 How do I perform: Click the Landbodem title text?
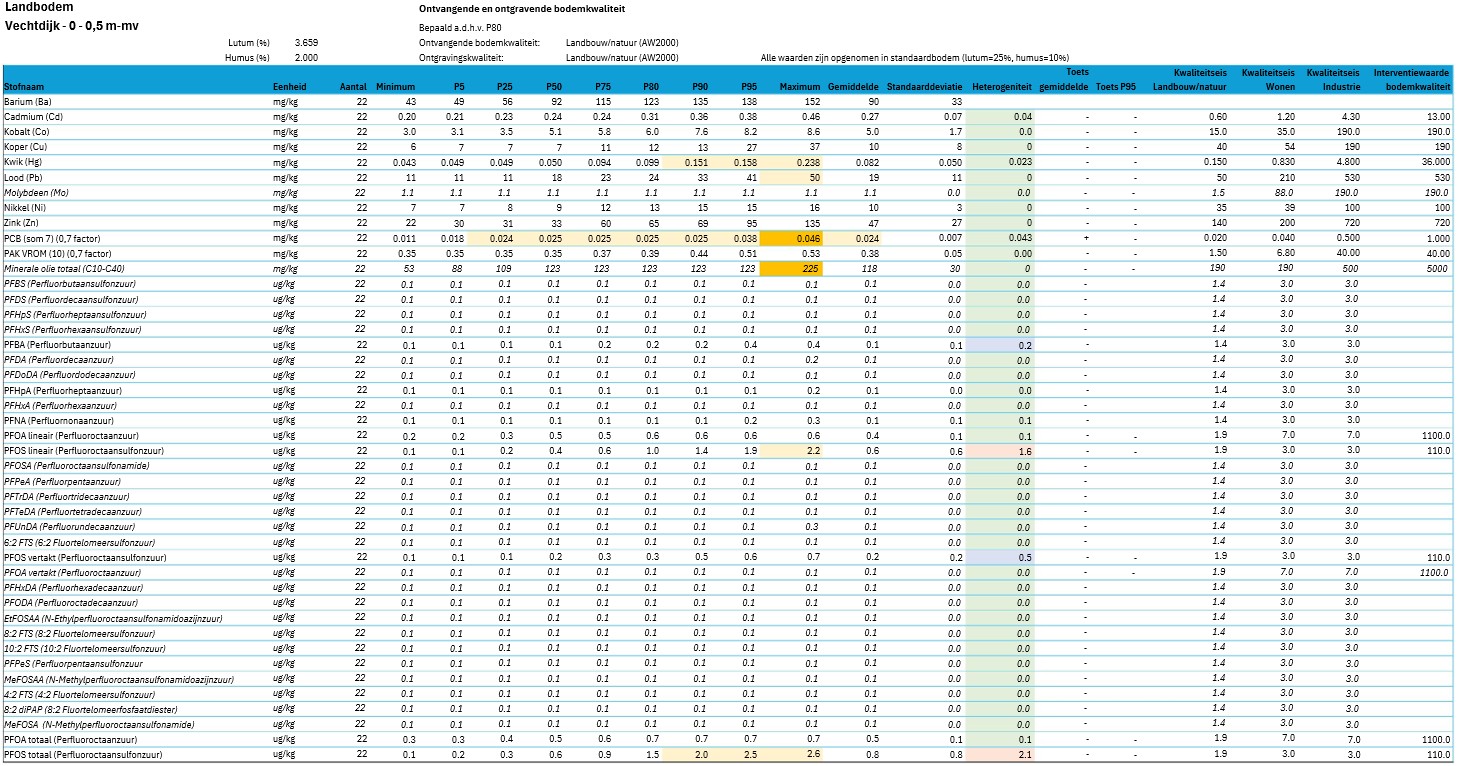32,7
